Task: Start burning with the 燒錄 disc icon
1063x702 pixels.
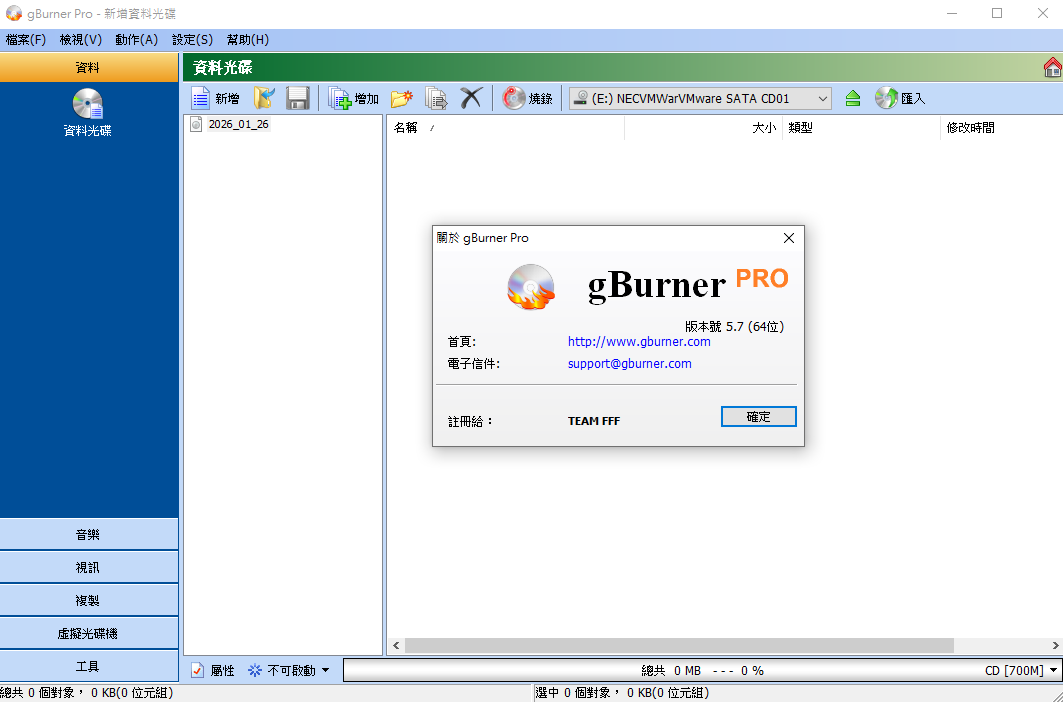Action: [513, 98]
